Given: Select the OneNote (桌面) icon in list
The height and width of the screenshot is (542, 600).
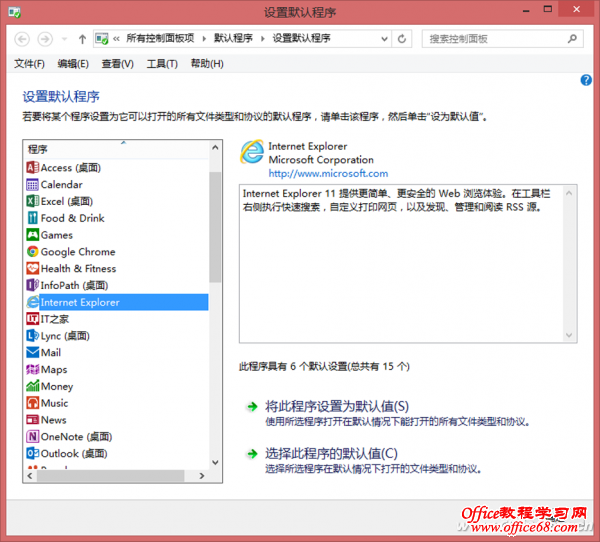Looking at the screenshot, I should pyautogui.click(x=33, y=437).
